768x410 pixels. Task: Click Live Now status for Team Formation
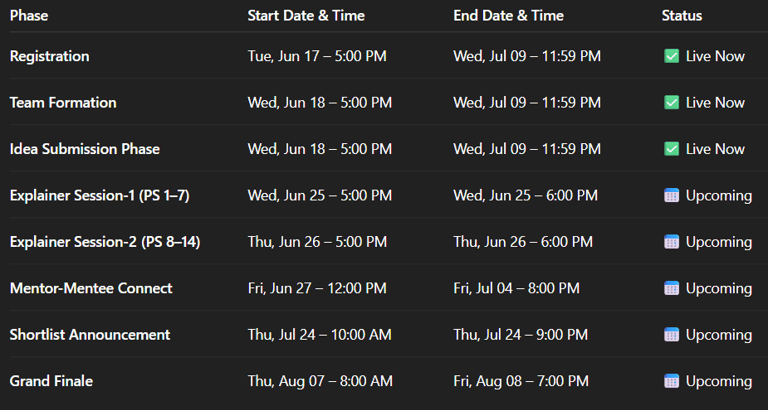click(x=715, y=103)
